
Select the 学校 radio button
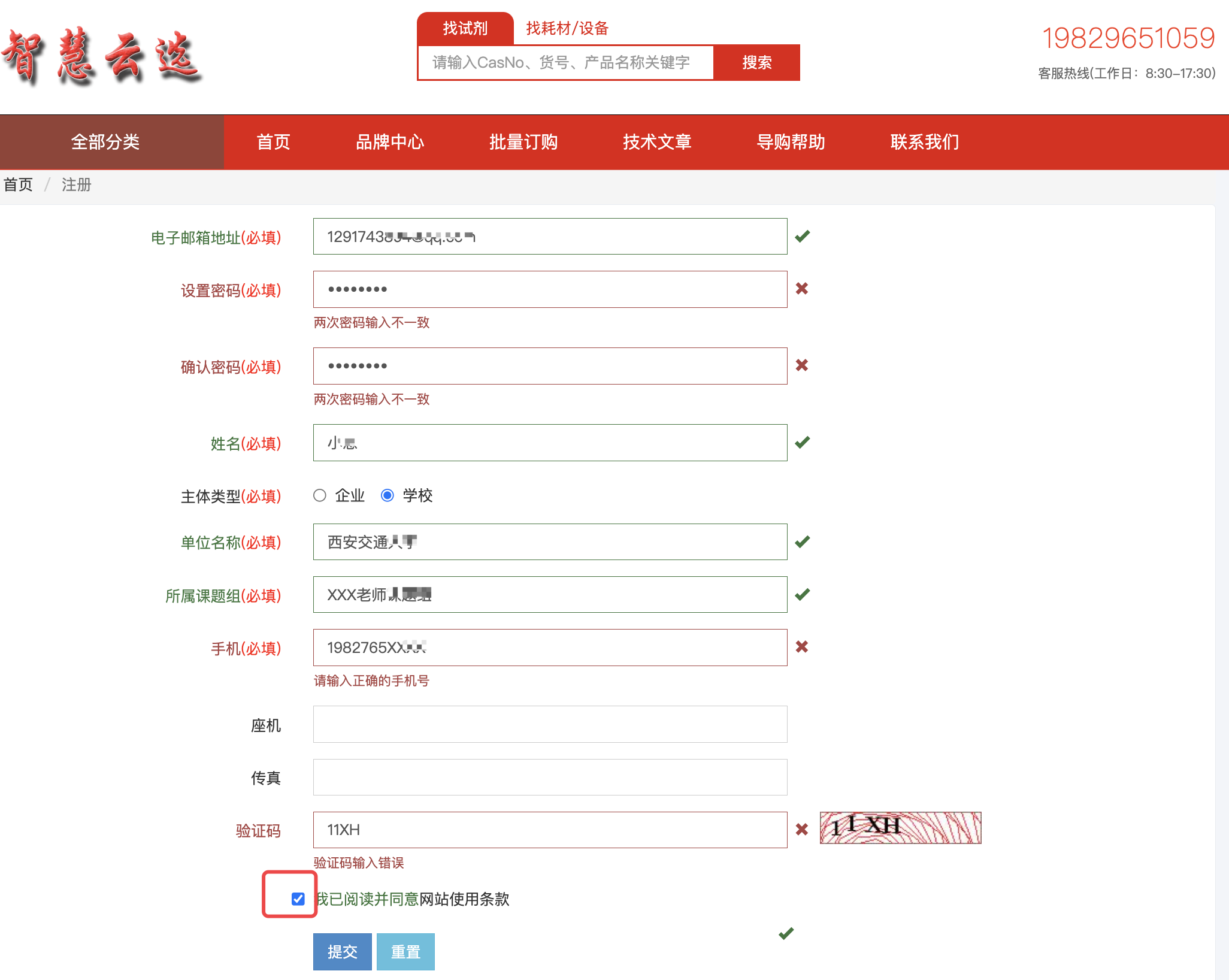pos(388,495)
